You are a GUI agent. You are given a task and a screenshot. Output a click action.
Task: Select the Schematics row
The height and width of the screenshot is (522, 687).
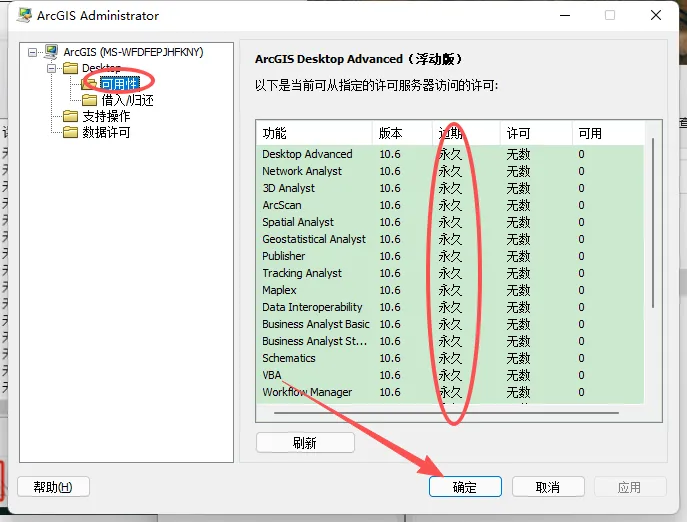point(450,358)
